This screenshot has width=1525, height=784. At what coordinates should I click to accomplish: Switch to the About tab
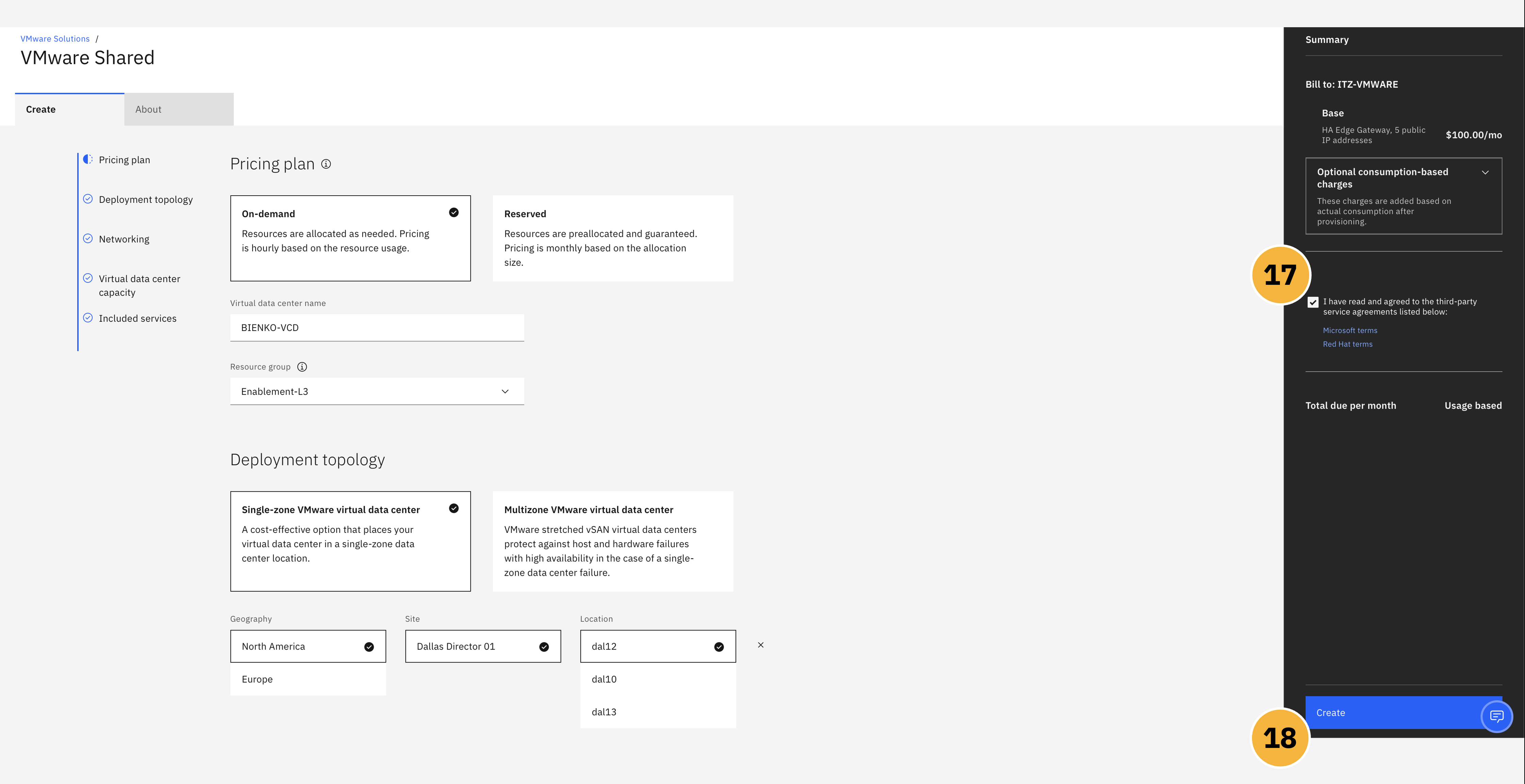[x=148, y=109]
